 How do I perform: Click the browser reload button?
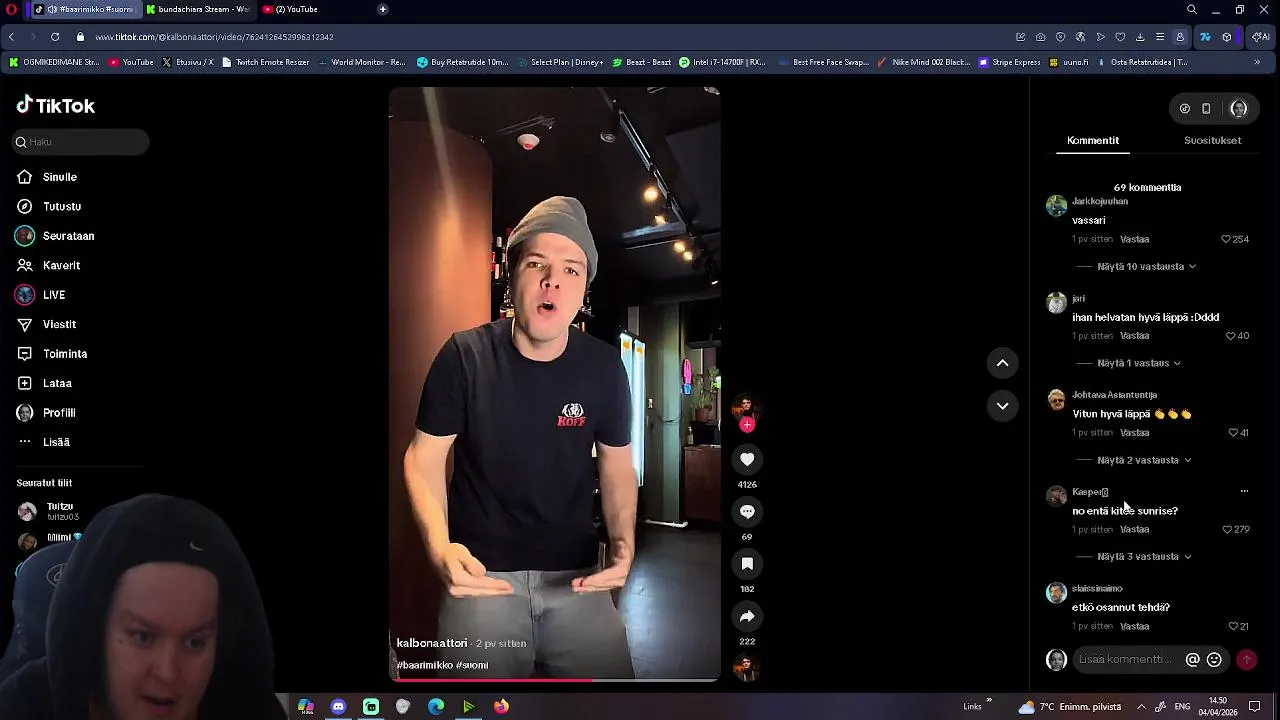54,37
